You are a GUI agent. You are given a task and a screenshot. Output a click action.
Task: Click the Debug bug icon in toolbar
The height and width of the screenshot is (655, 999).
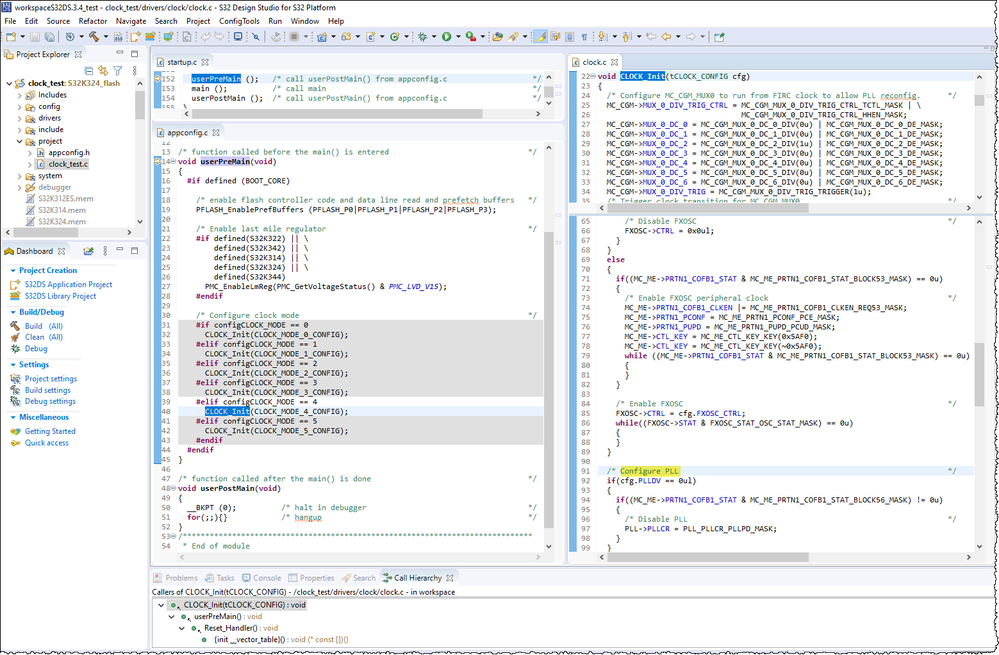point(423,37)
